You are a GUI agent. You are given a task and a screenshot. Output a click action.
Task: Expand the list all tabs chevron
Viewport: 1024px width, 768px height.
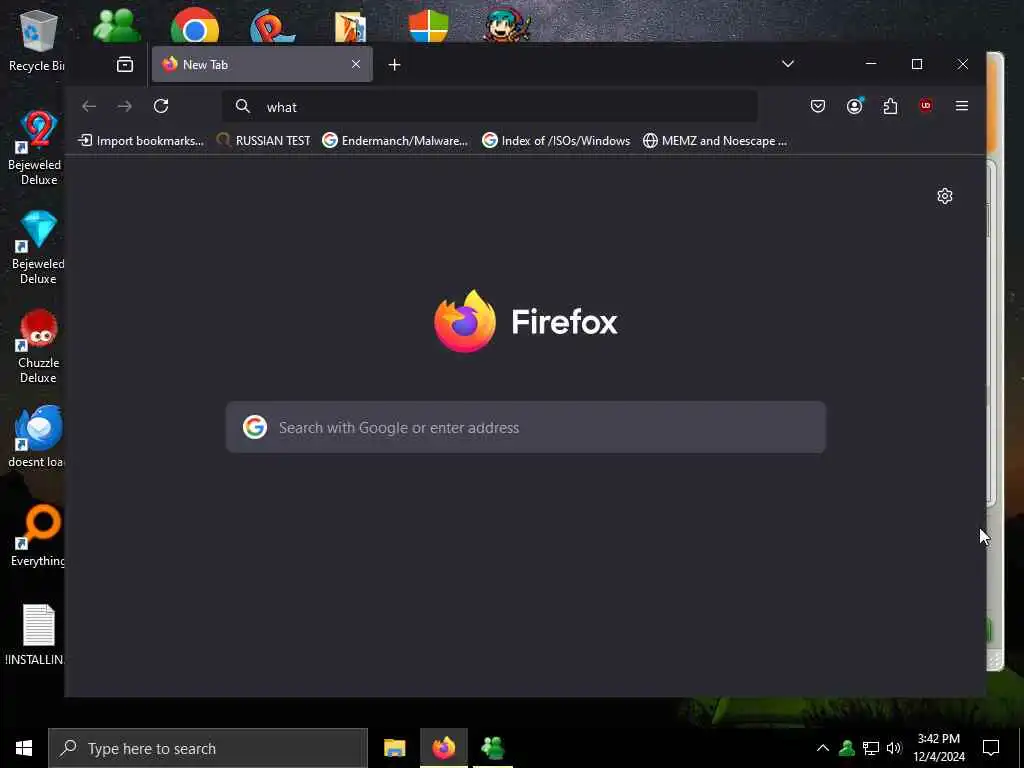(788, 64)
